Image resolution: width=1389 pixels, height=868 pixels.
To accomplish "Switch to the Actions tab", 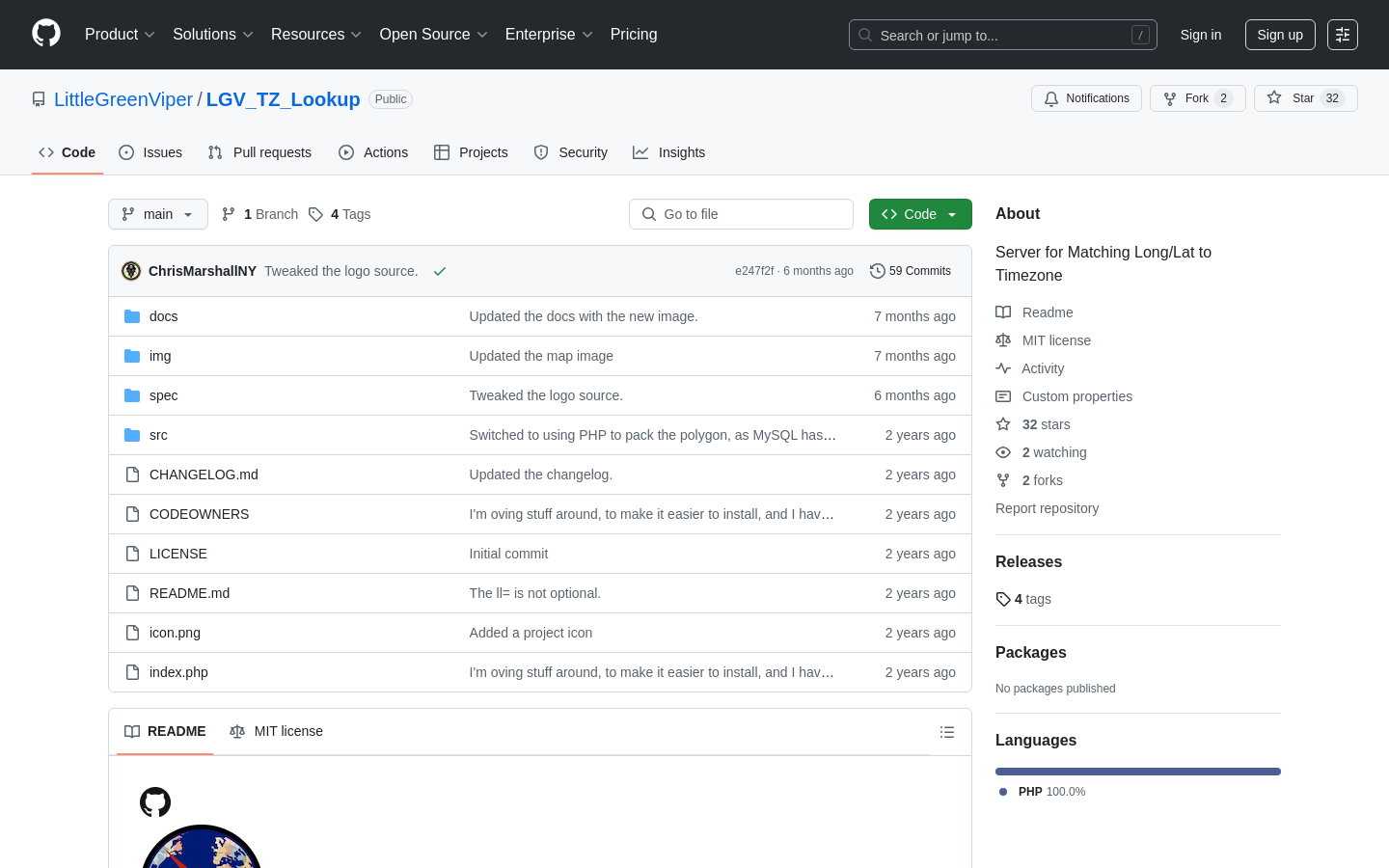I will click(x=373, y=152).
